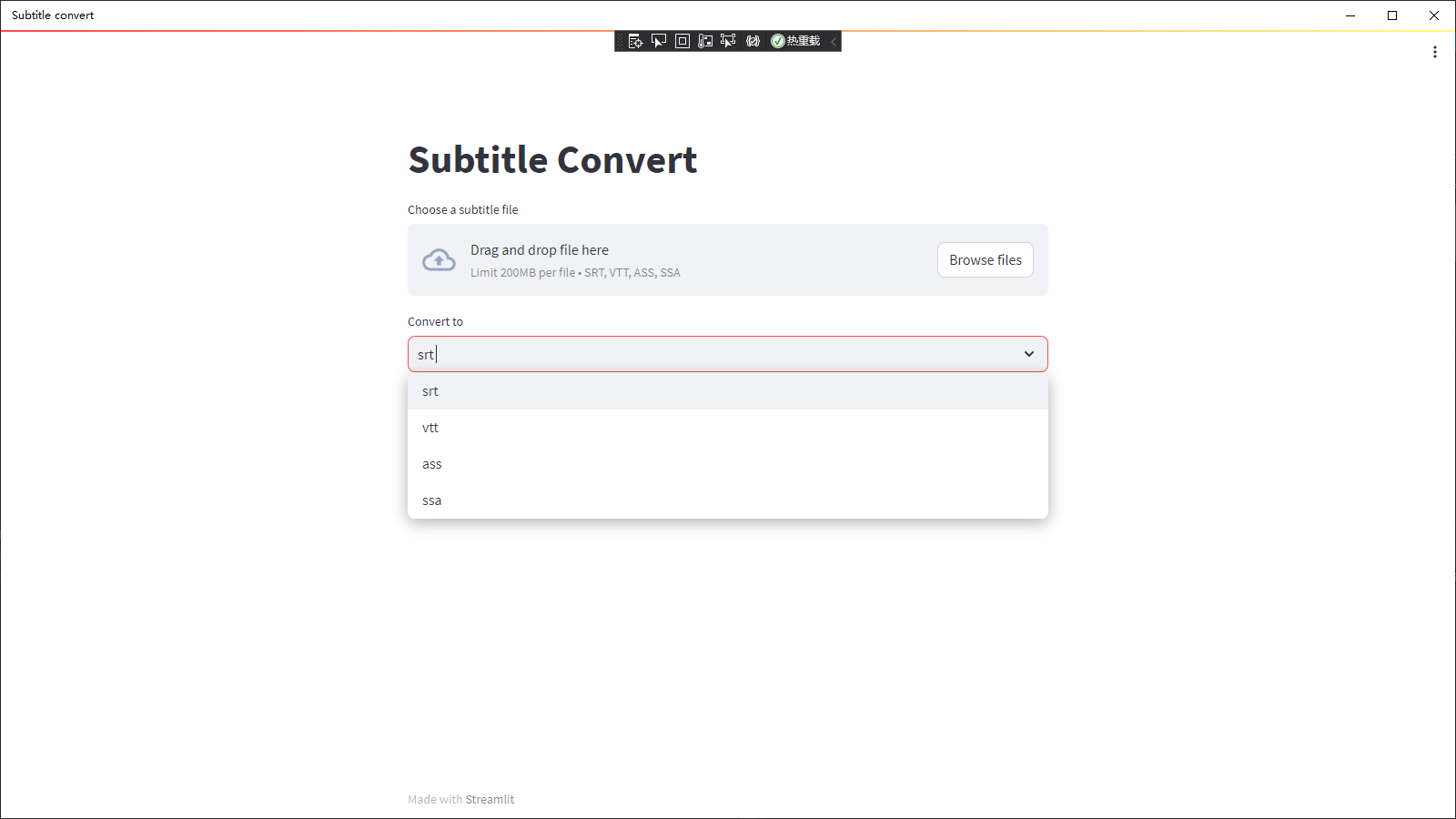Click the XAML binding failures icon

753,41
